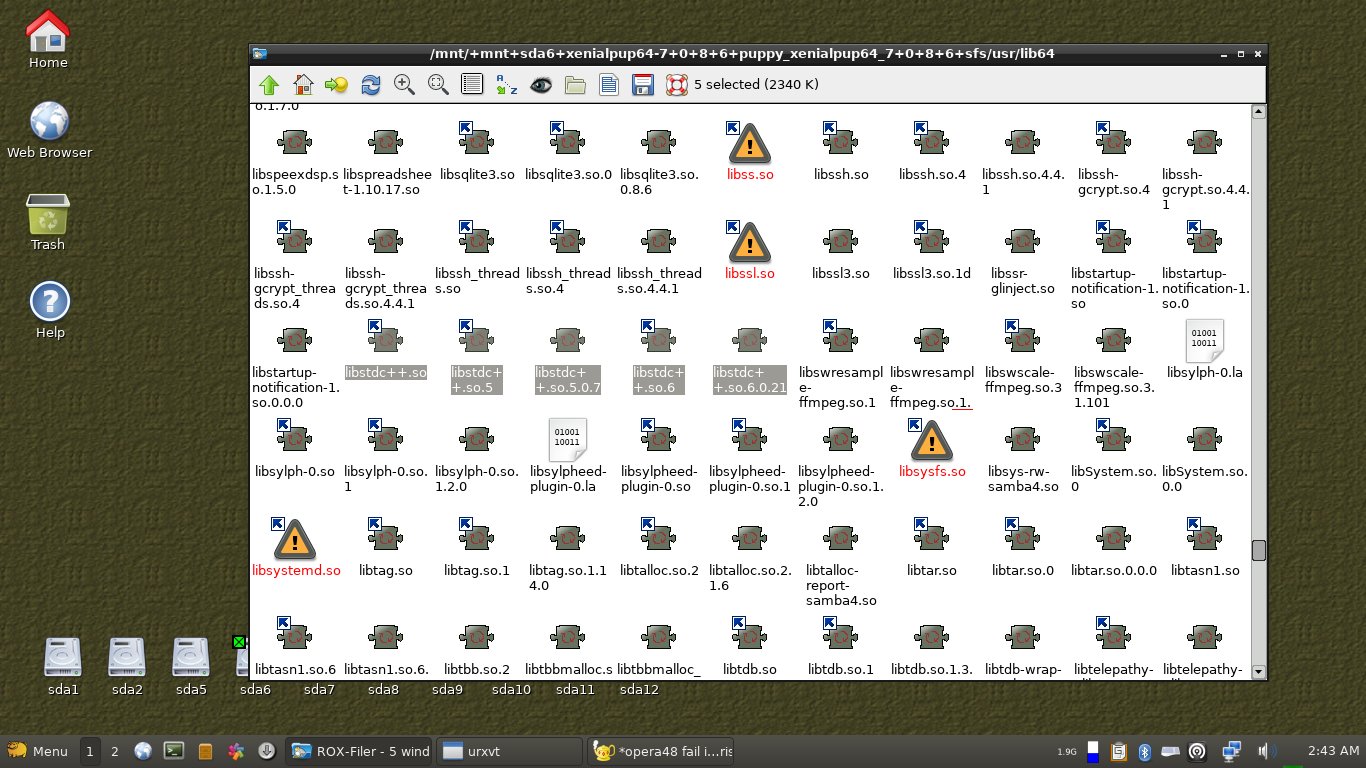Click the clipboard tray icon
The width and height of the screenshot is (1366, 768).
point(1121,751)
